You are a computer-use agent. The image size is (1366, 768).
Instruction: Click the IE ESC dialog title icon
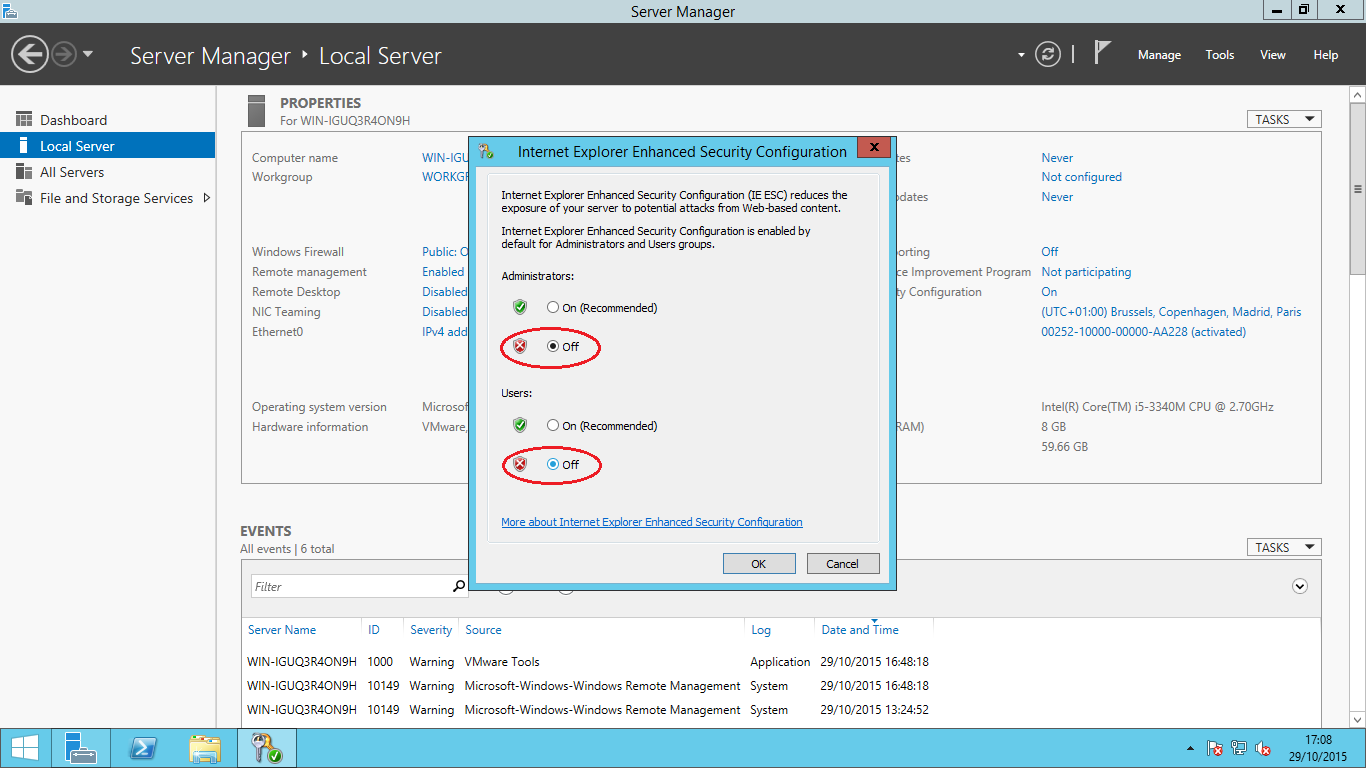pos(487,152)
